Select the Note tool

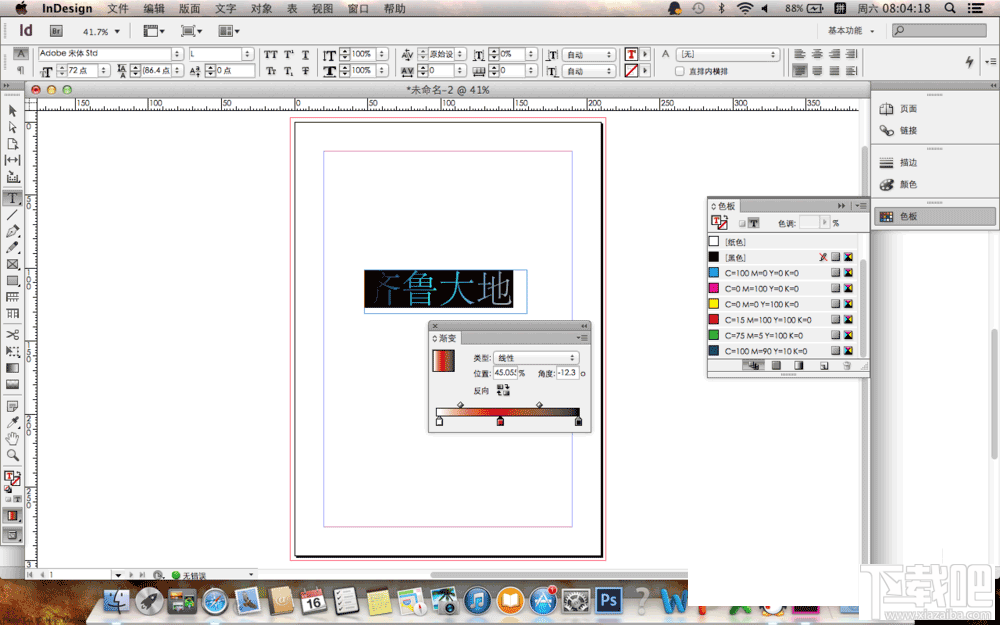[12, 406]
